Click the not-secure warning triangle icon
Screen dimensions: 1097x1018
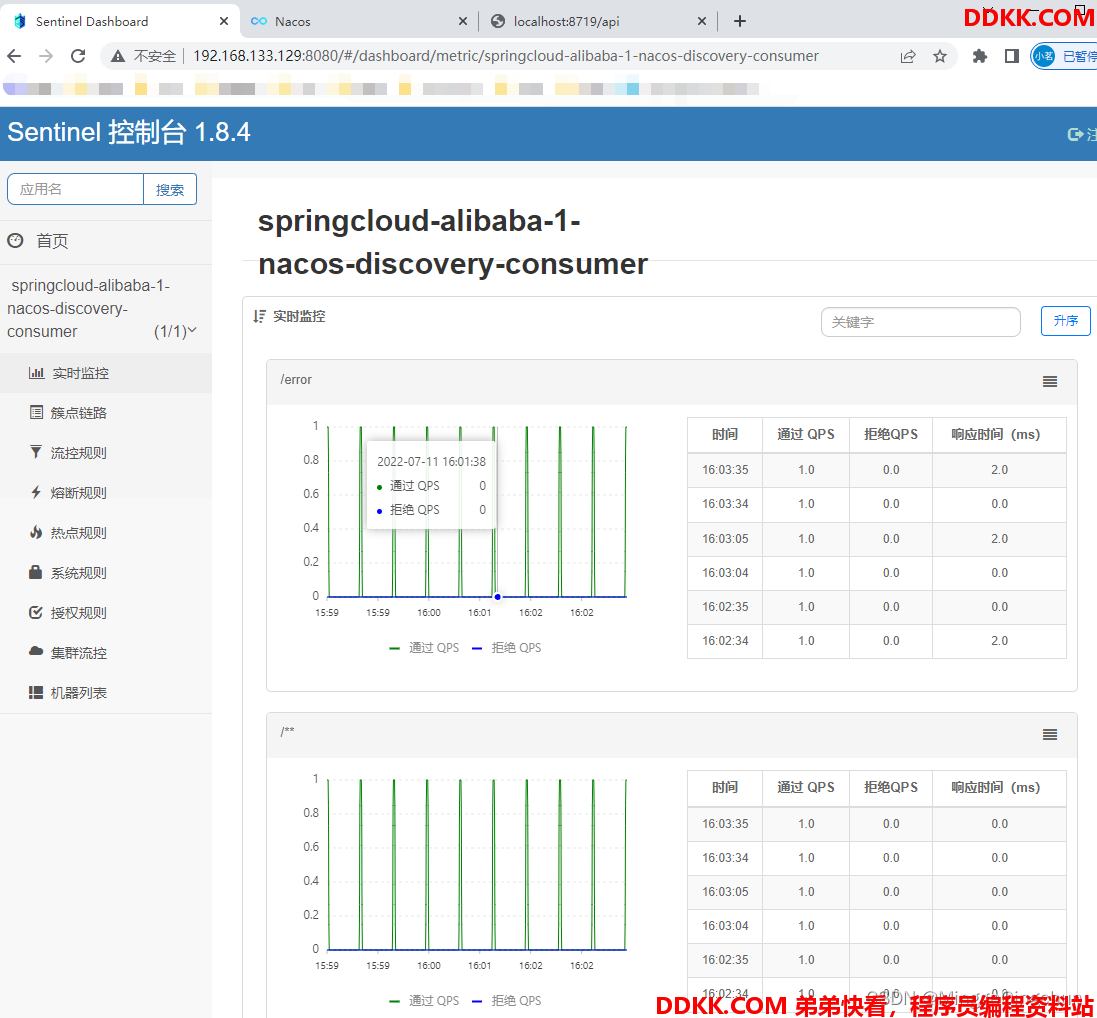tap(118, 56)
